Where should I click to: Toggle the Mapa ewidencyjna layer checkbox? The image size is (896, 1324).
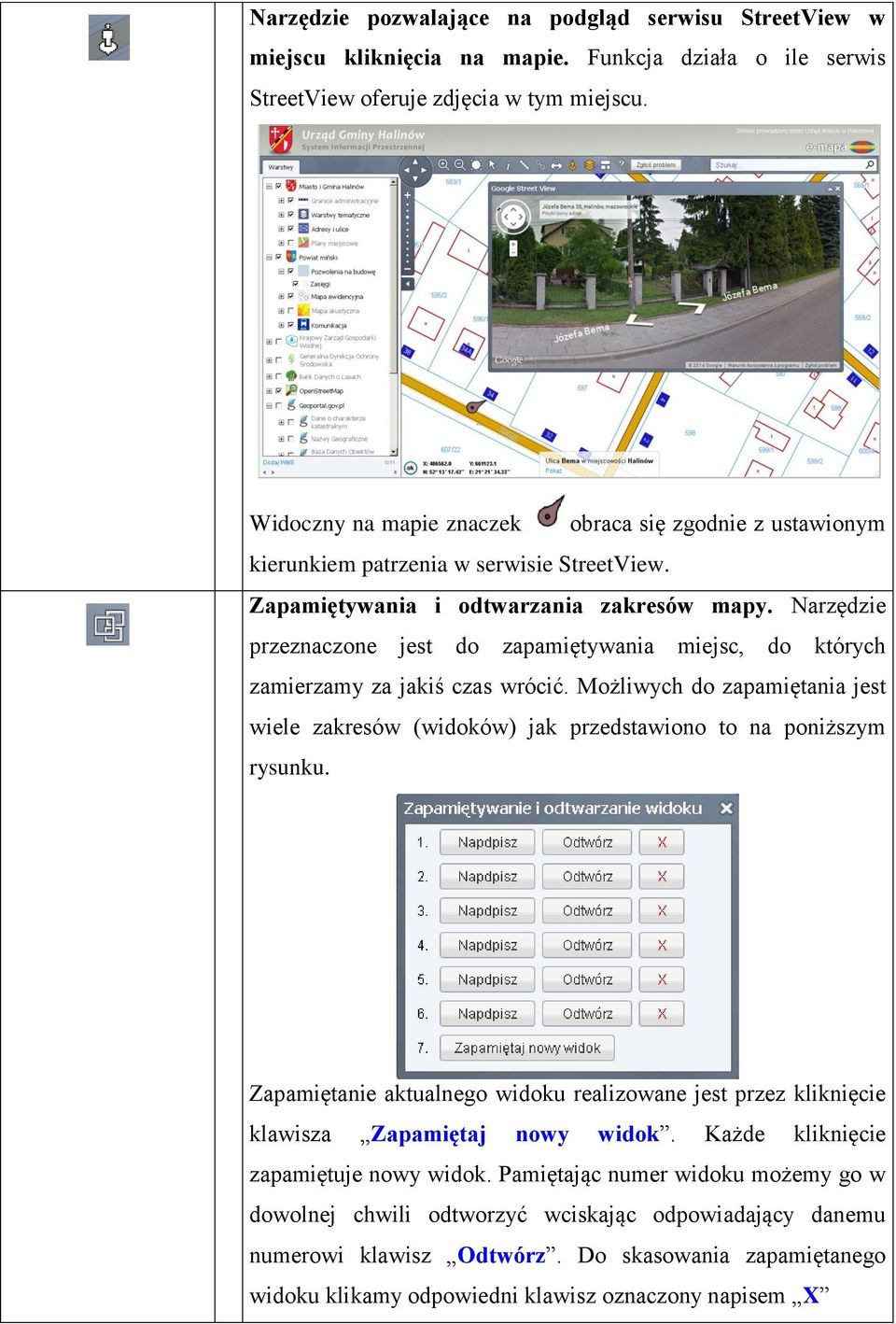[x=290, y=296]
